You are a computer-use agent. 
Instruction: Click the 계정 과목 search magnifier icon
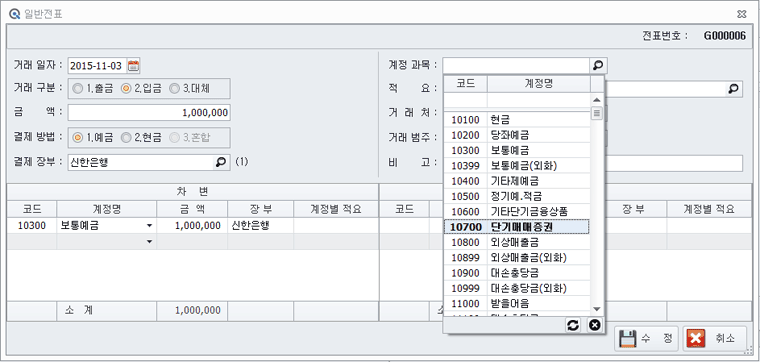point(598,65)
